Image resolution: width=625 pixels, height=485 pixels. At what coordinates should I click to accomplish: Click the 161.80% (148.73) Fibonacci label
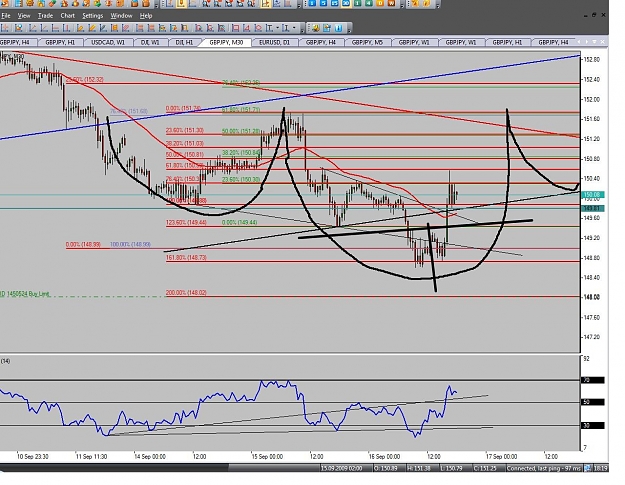tap(186, 258)
